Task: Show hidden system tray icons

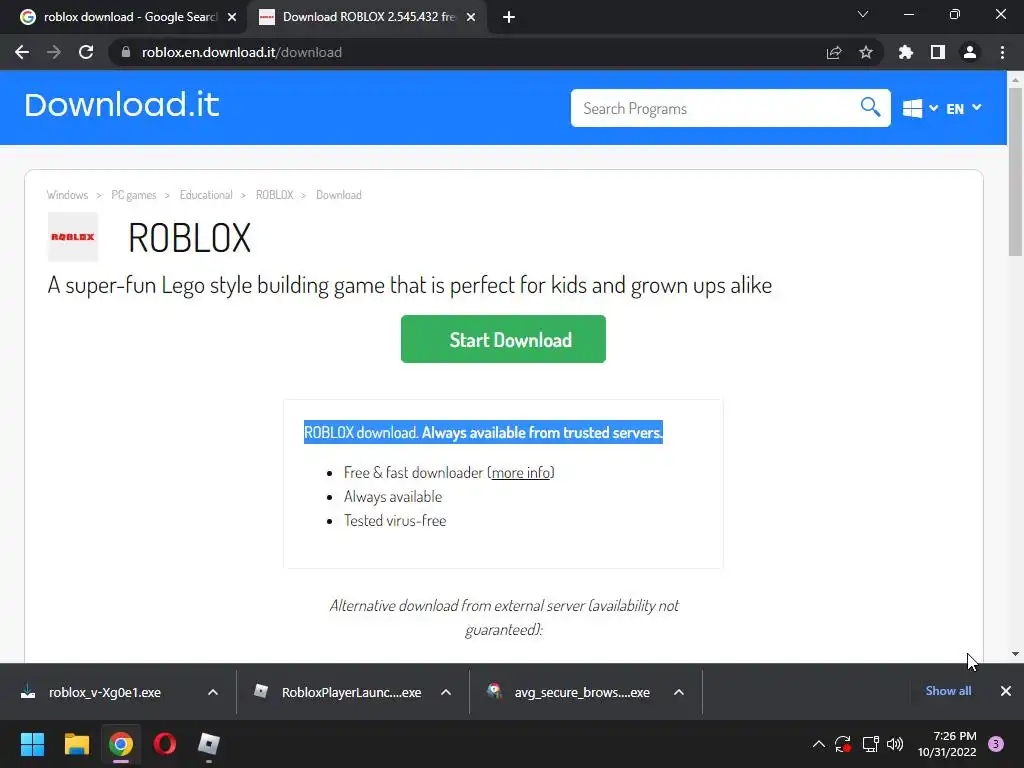Action: coord(818,744)
